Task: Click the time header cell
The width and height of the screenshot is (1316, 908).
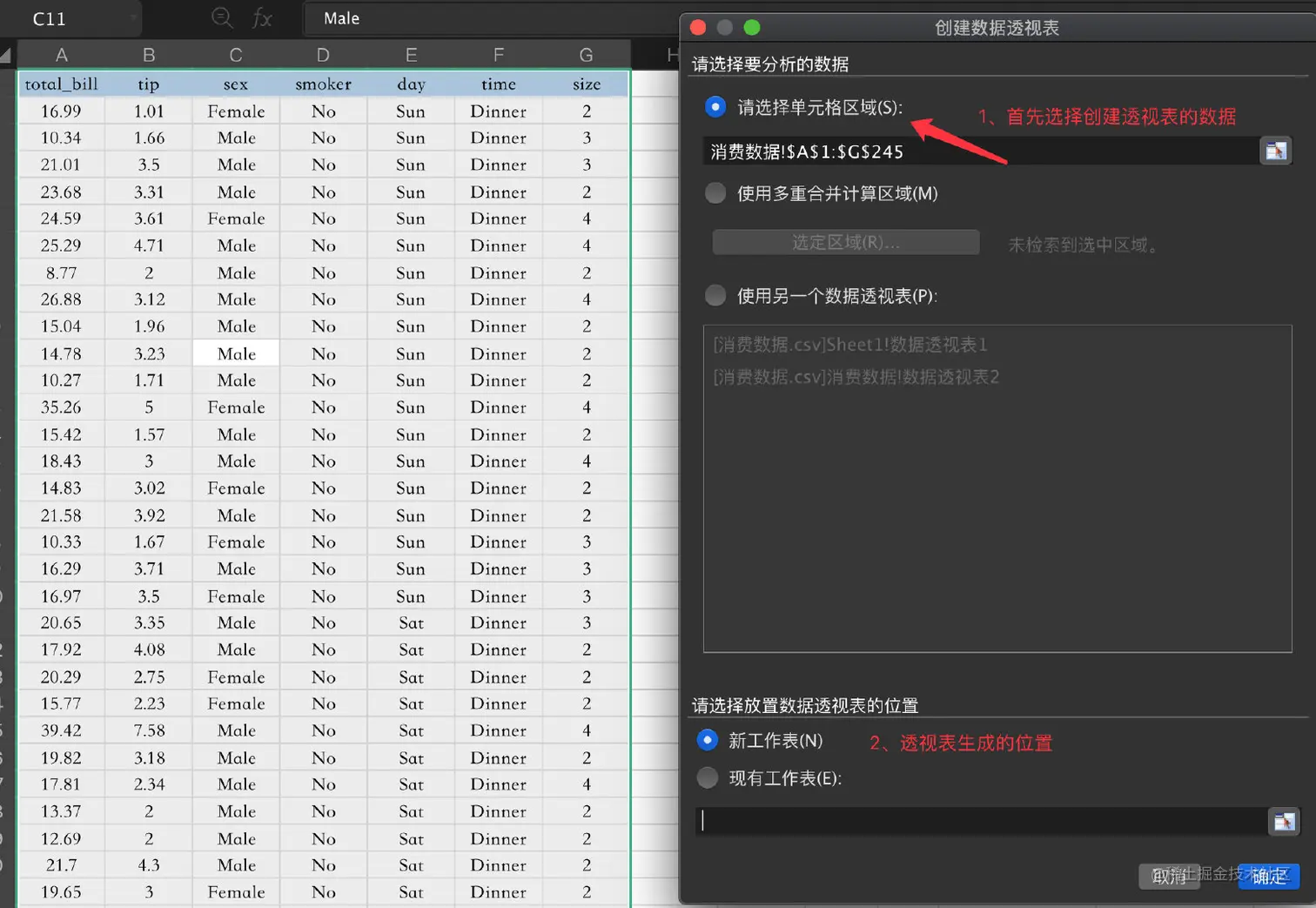Action: click(498, 84)
